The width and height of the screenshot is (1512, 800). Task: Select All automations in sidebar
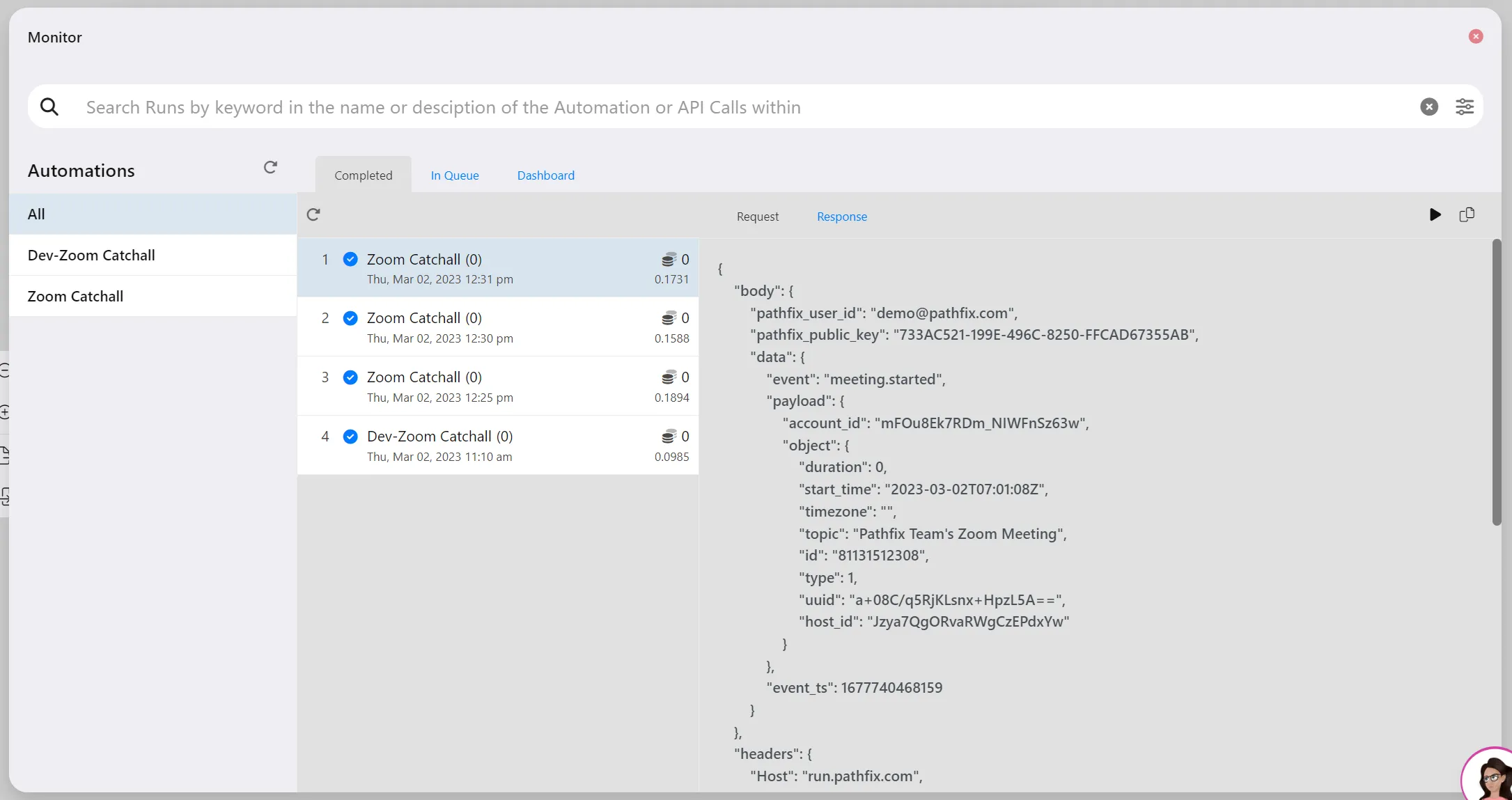pos(153,214)
